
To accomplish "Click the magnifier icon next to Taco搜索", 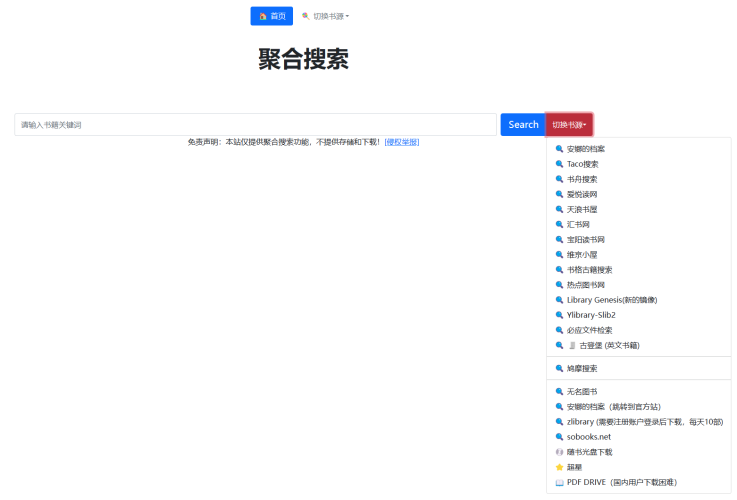I will (559, 164).
